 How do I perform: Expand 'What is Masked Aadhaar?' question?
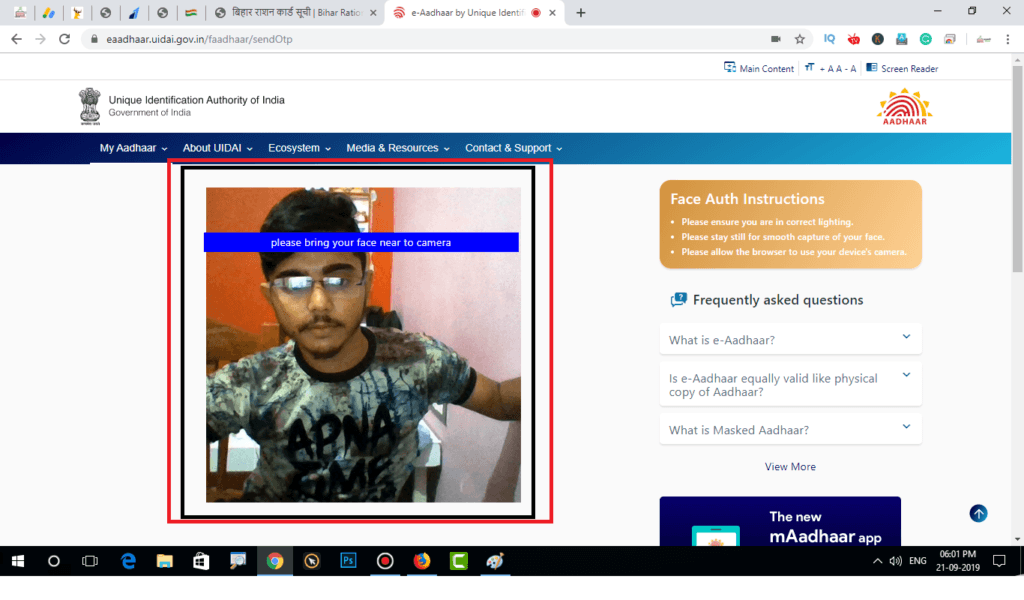[790, 430]
